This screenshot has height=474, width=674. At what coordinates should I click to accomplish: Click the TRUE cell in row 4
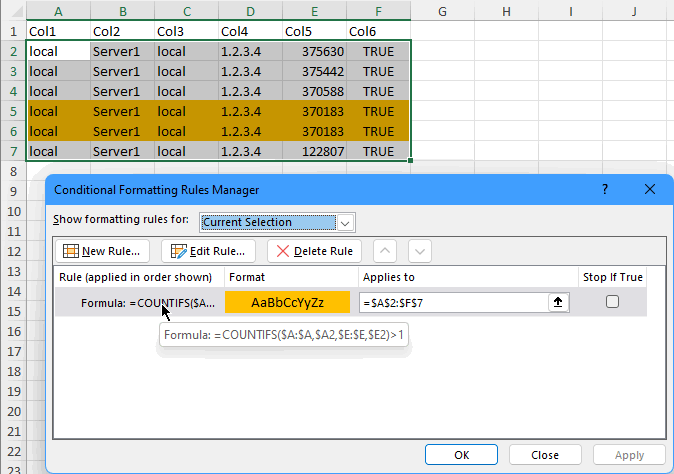(x=378, y=91)
